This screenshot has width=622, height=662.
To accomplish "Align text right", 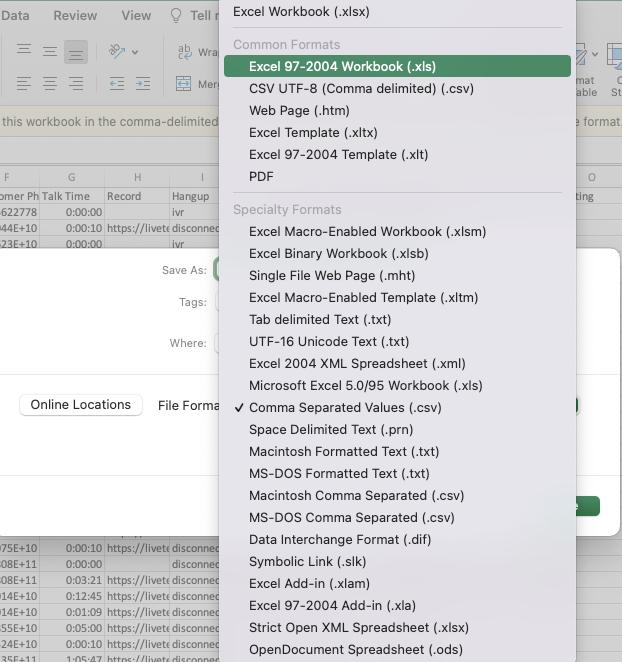I will 76,83.
